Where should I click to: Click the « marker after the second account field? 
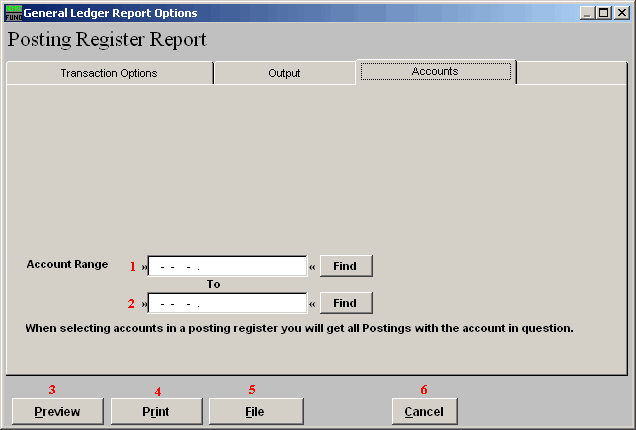(x=311, y=304)
